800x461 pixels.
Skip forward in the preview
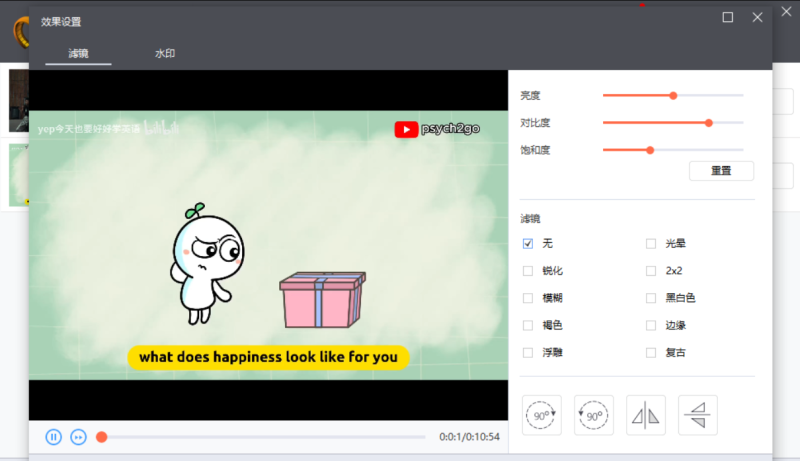(78, 437)
